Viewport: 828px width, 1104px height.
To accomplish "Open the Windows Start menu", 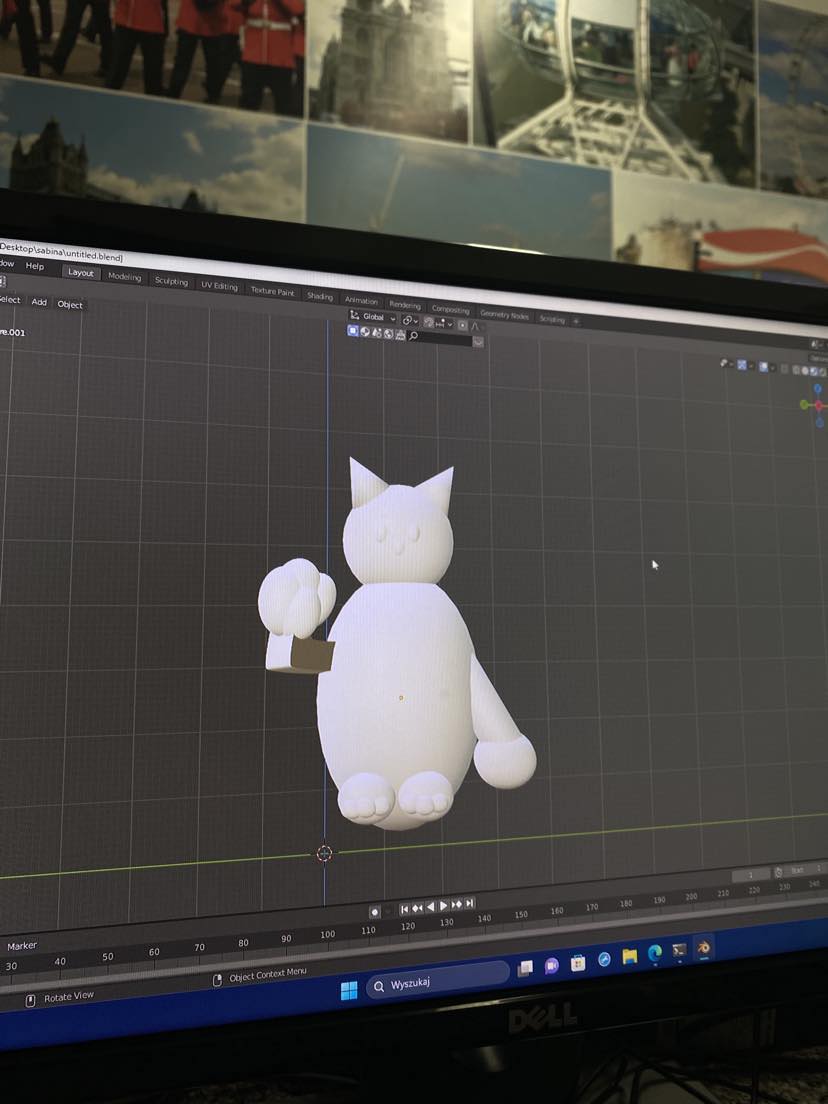I will coord(349,991).
